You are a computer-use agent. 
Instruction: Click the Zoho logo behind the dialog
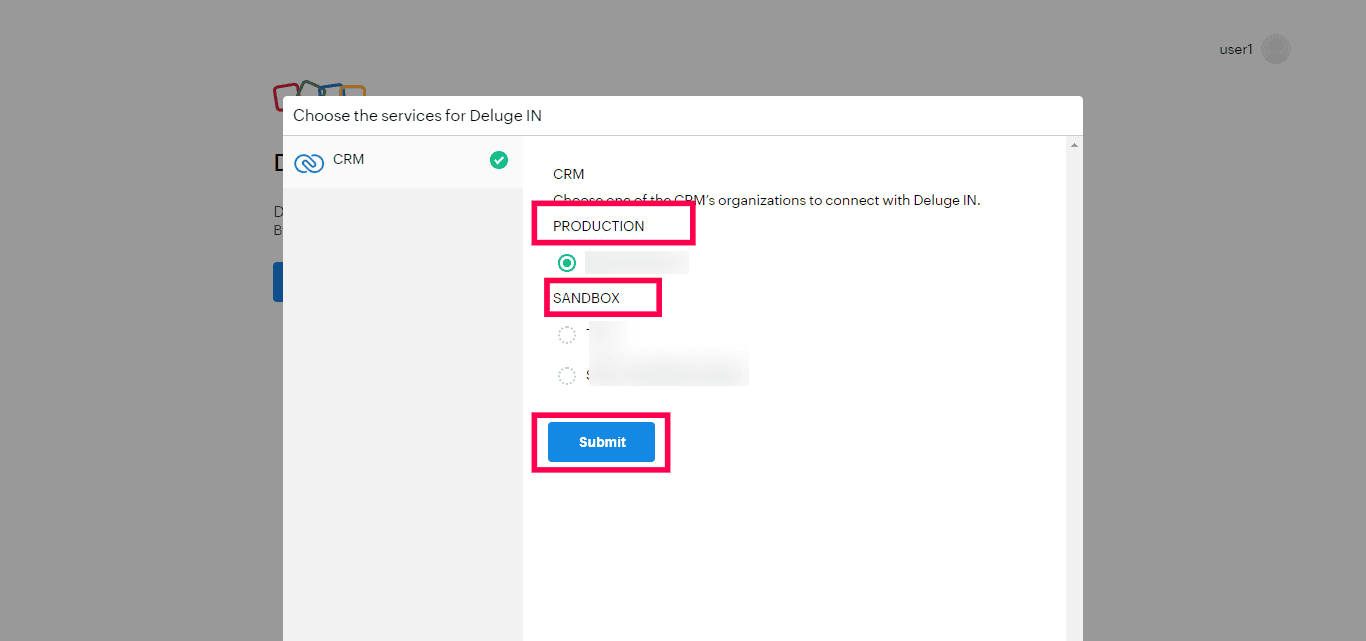pos(320,89)
